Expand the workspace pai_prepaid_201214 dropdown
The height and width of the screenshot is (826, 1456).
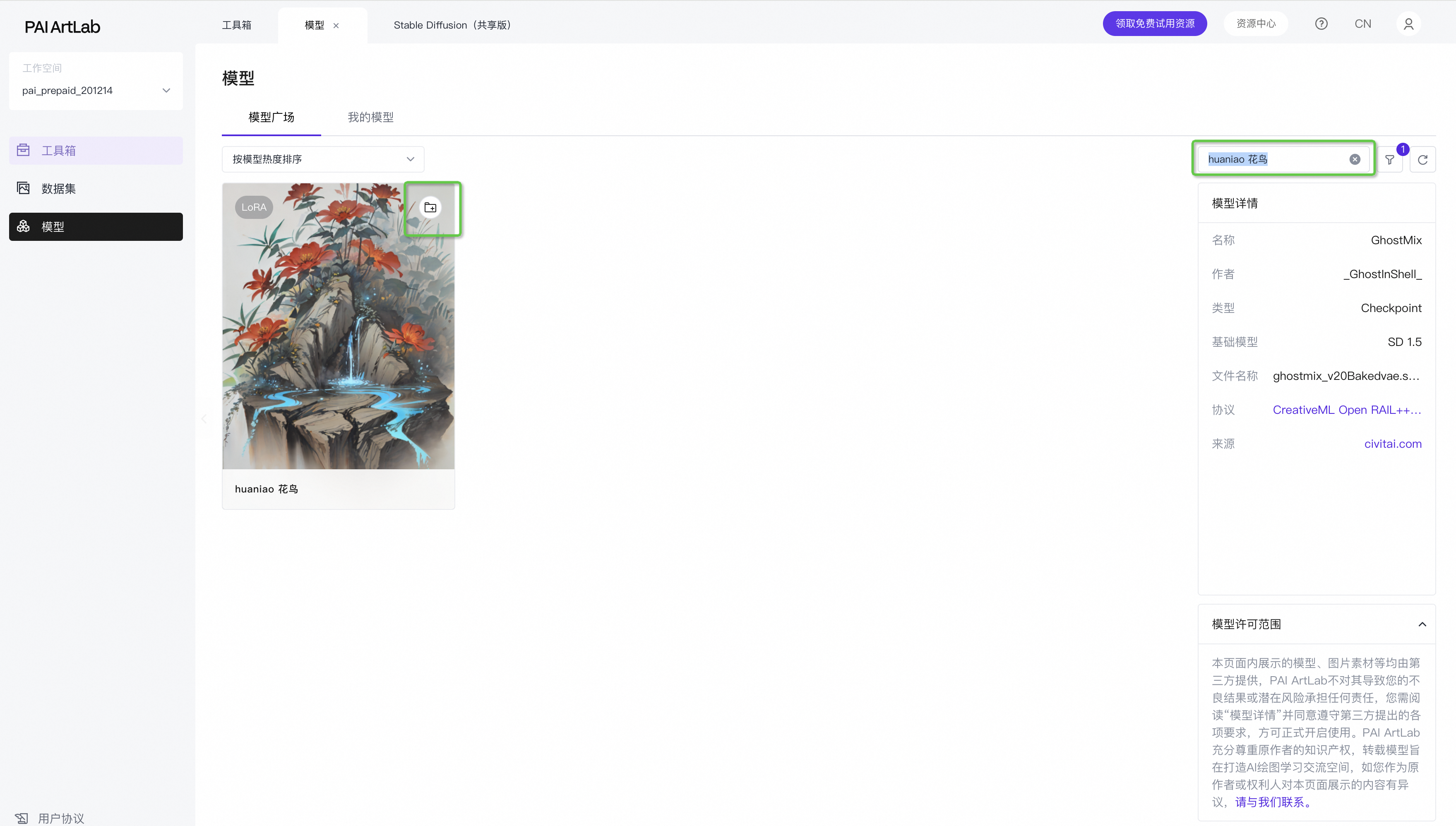(166, 91)
